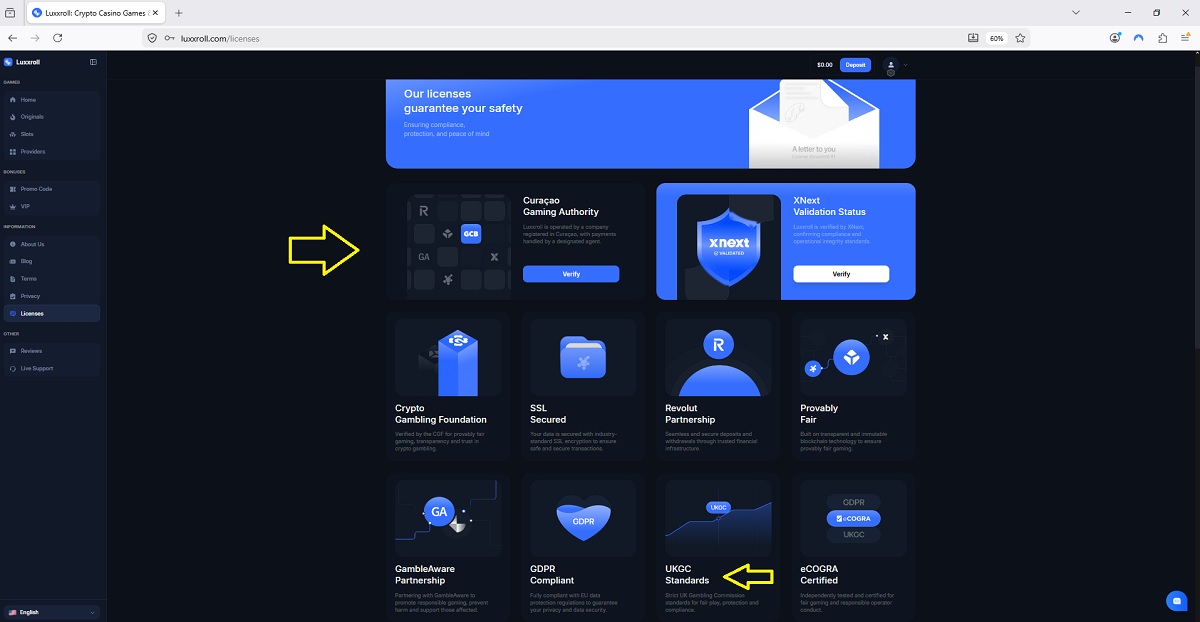Screen dimensions: 1200x622
Task: Reload the page
Action: [58, 38]
